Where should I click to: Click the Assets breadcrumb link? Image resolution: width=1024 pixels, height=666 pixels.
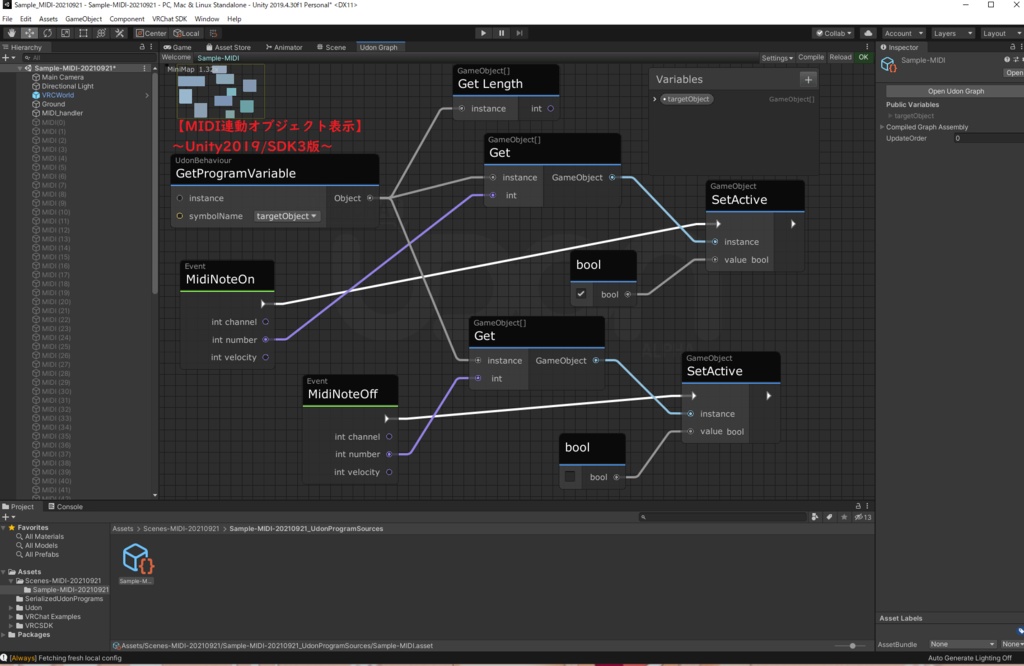pos(122,529)
